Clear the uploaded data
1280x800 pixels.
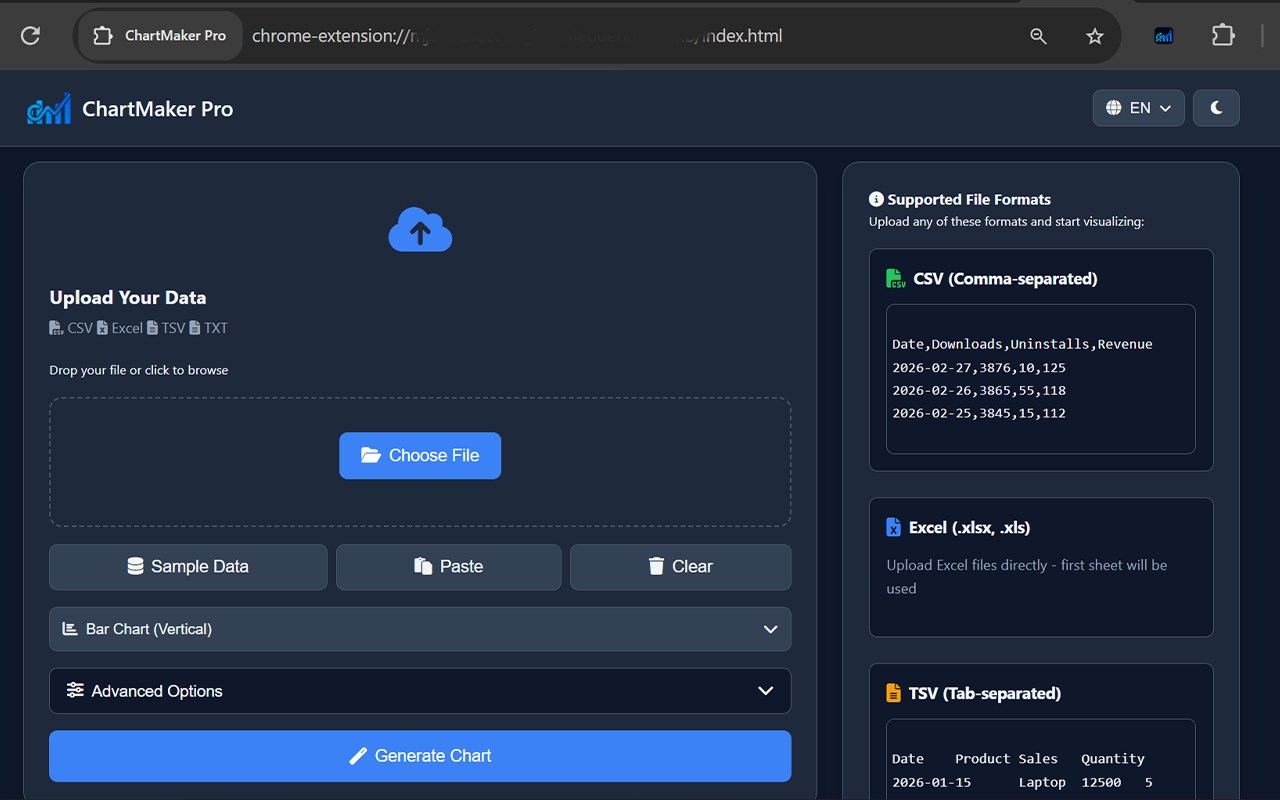pos(680,567)
